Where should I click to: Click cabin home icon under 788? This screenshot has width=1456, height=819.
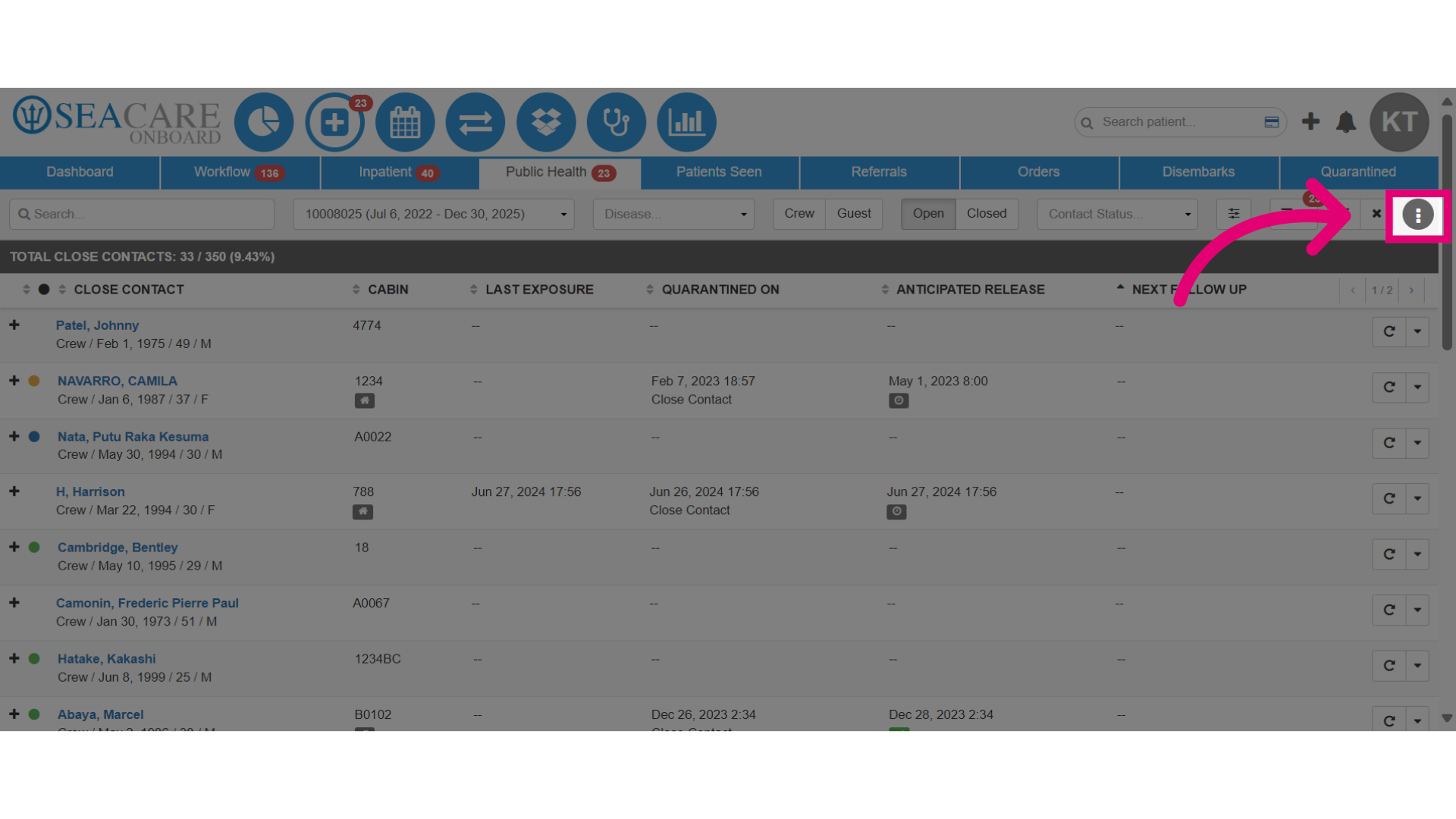[362, 512]
